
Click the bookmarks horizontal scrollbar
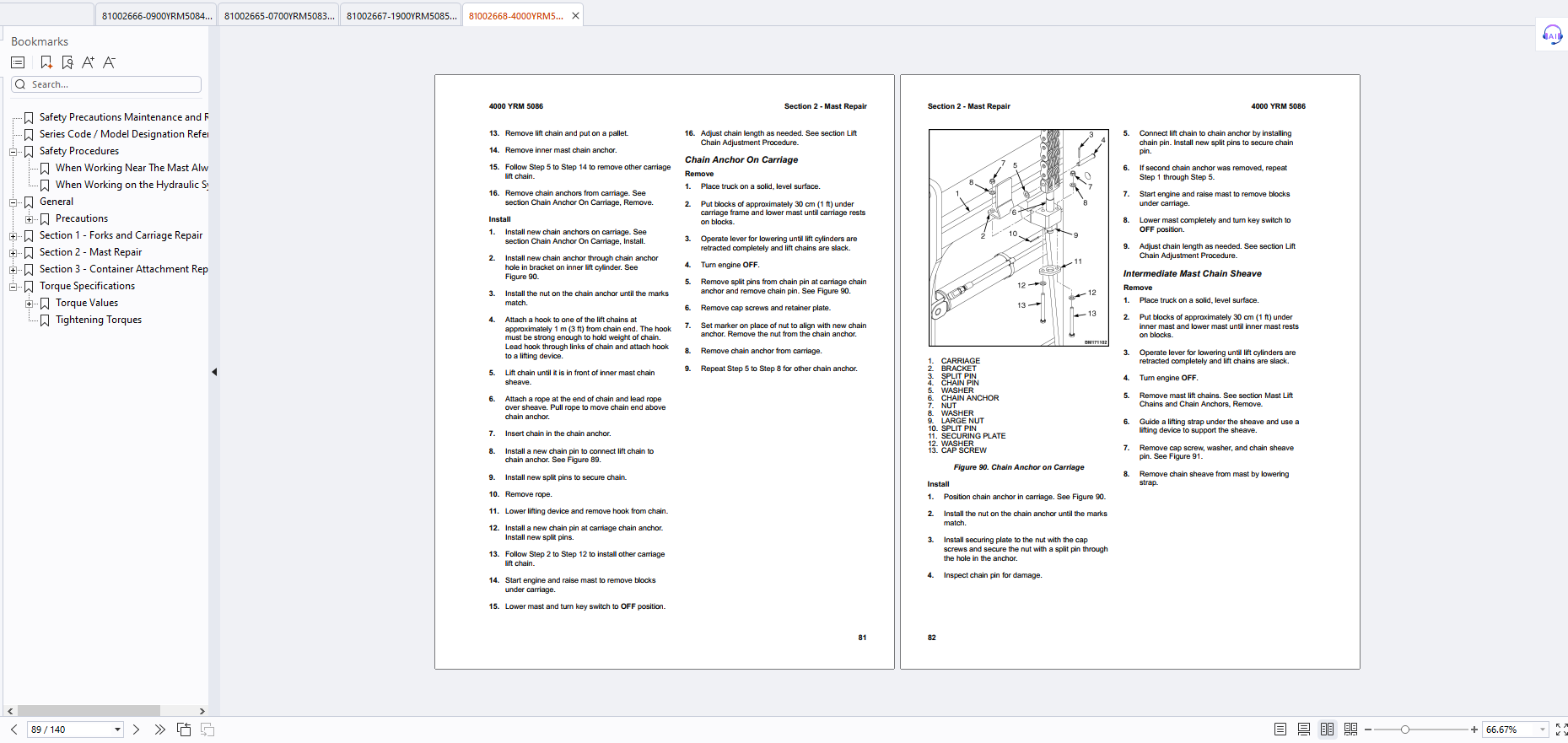(x=89, y=711)
